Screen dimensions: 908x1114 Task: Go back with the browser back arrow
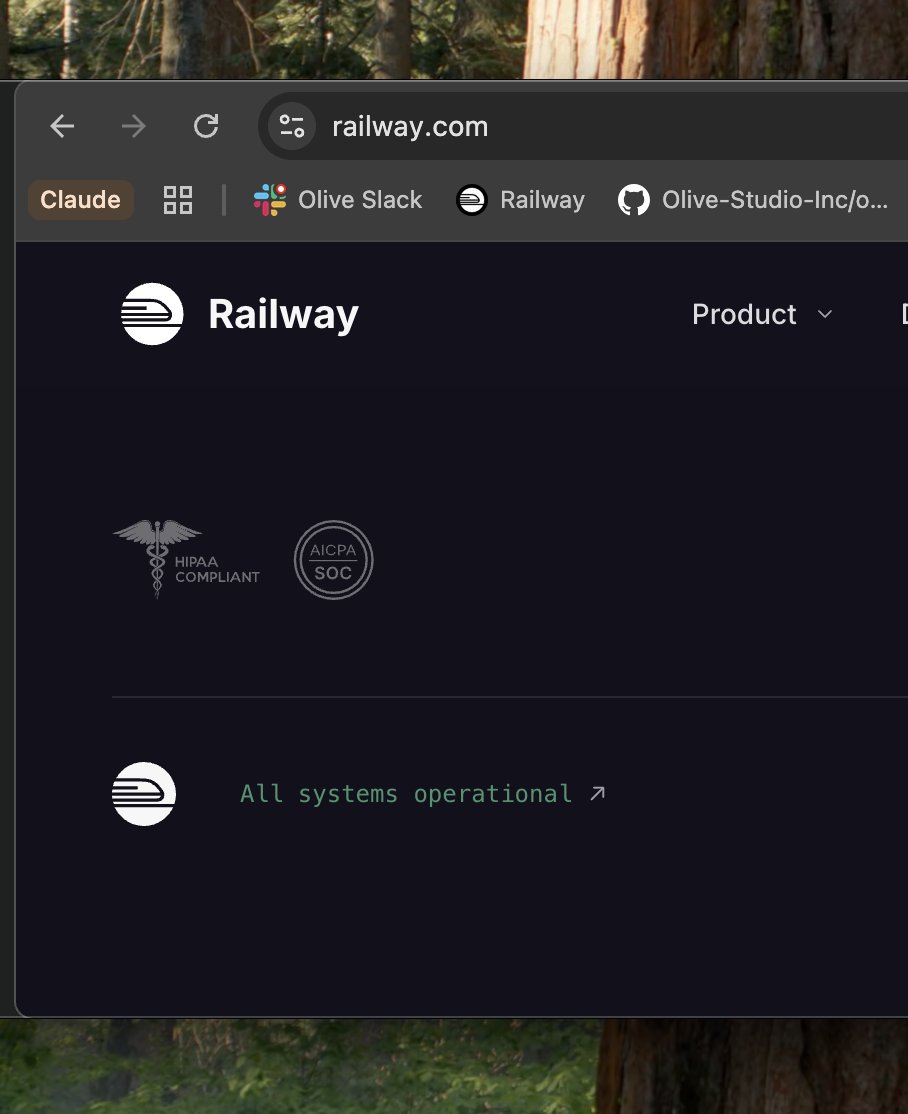pyautogui.click(x=63, y=126)
